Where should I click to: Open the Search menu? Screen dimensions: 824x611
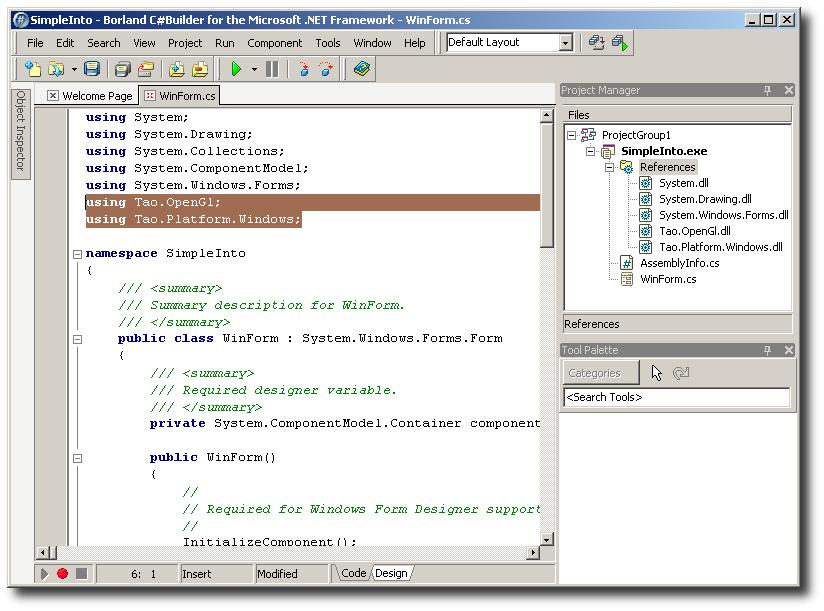pyautogui.click(x=104, y=43)
